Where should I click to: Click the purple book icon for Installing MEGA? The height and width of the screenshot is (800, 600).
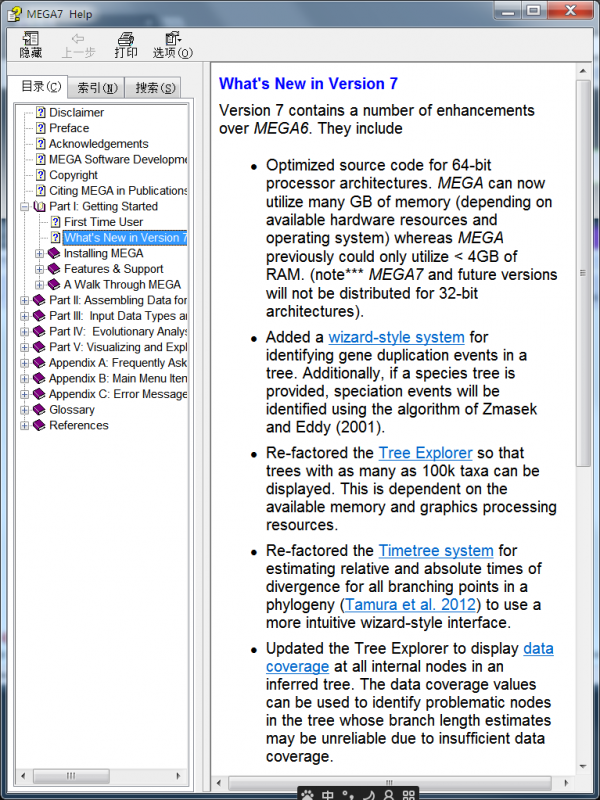(x=54, y=253)
